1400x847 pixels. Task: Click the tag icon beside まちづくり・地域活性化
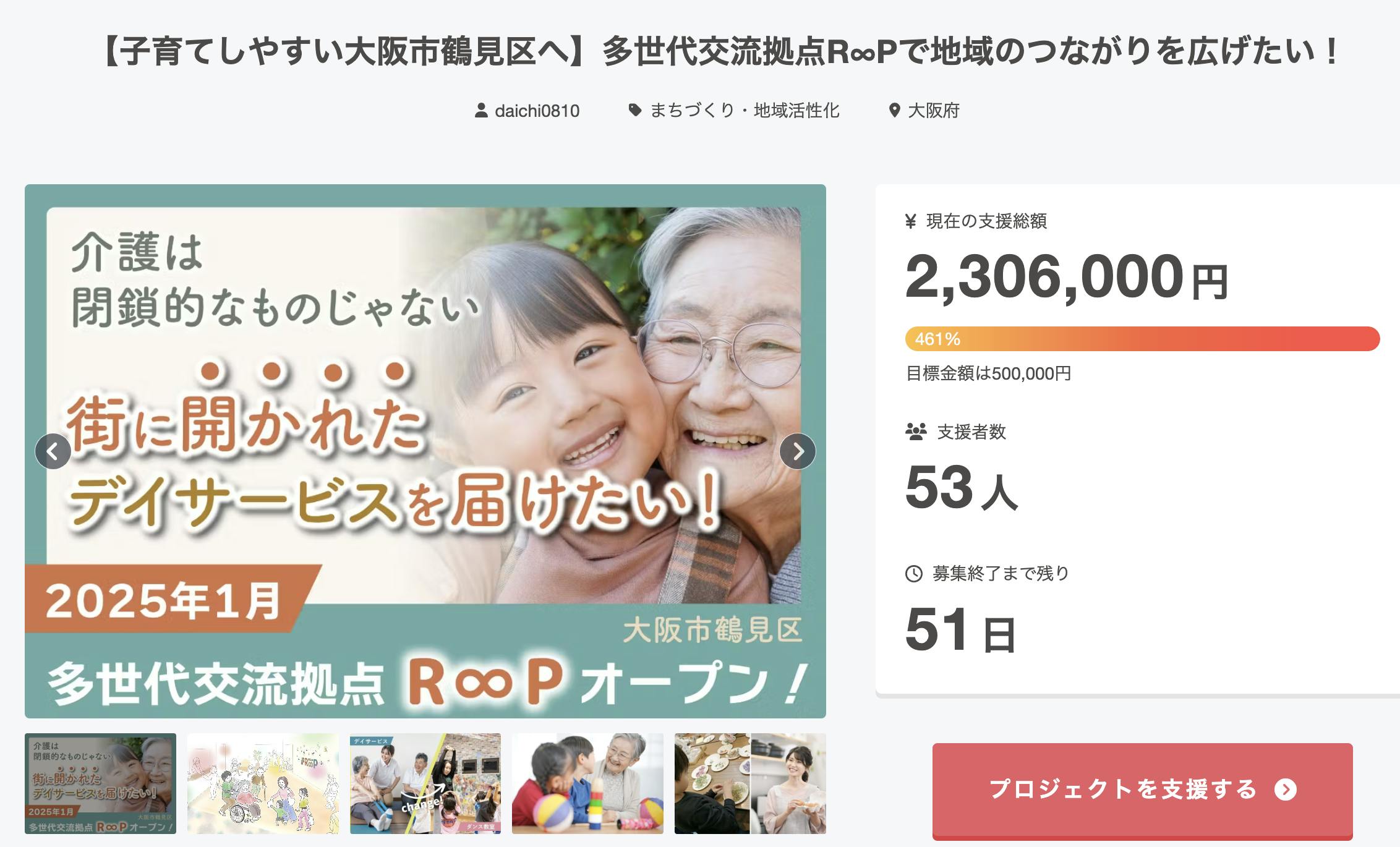(634, 110)
